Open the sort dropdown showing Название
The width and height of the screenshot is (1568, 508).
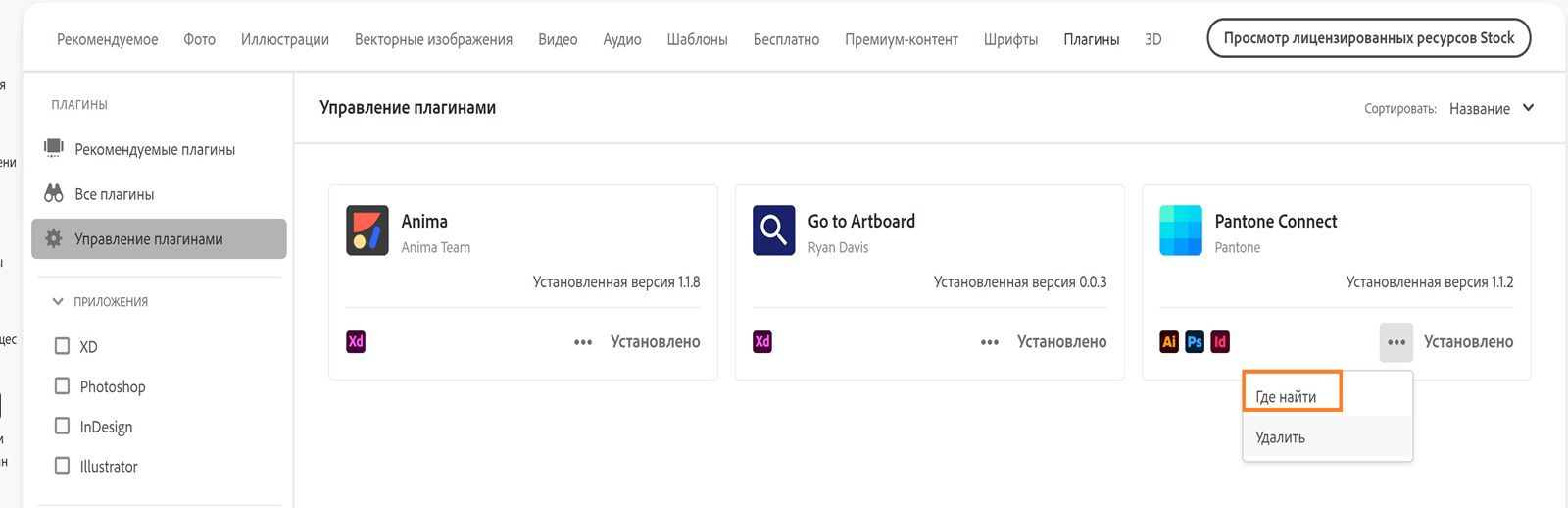click(1492, 108)
